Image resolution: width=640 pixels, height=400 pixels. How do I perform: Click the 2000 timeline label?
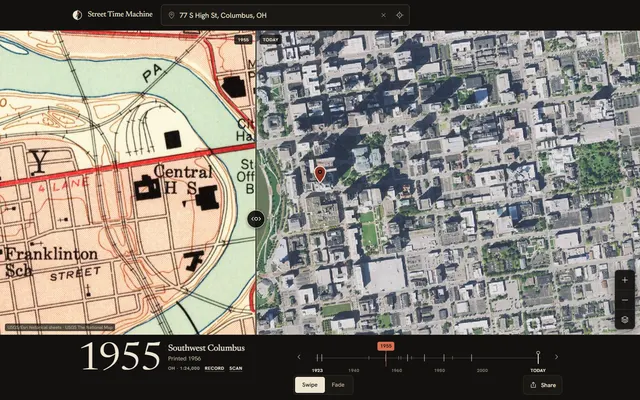pos(482,370)
